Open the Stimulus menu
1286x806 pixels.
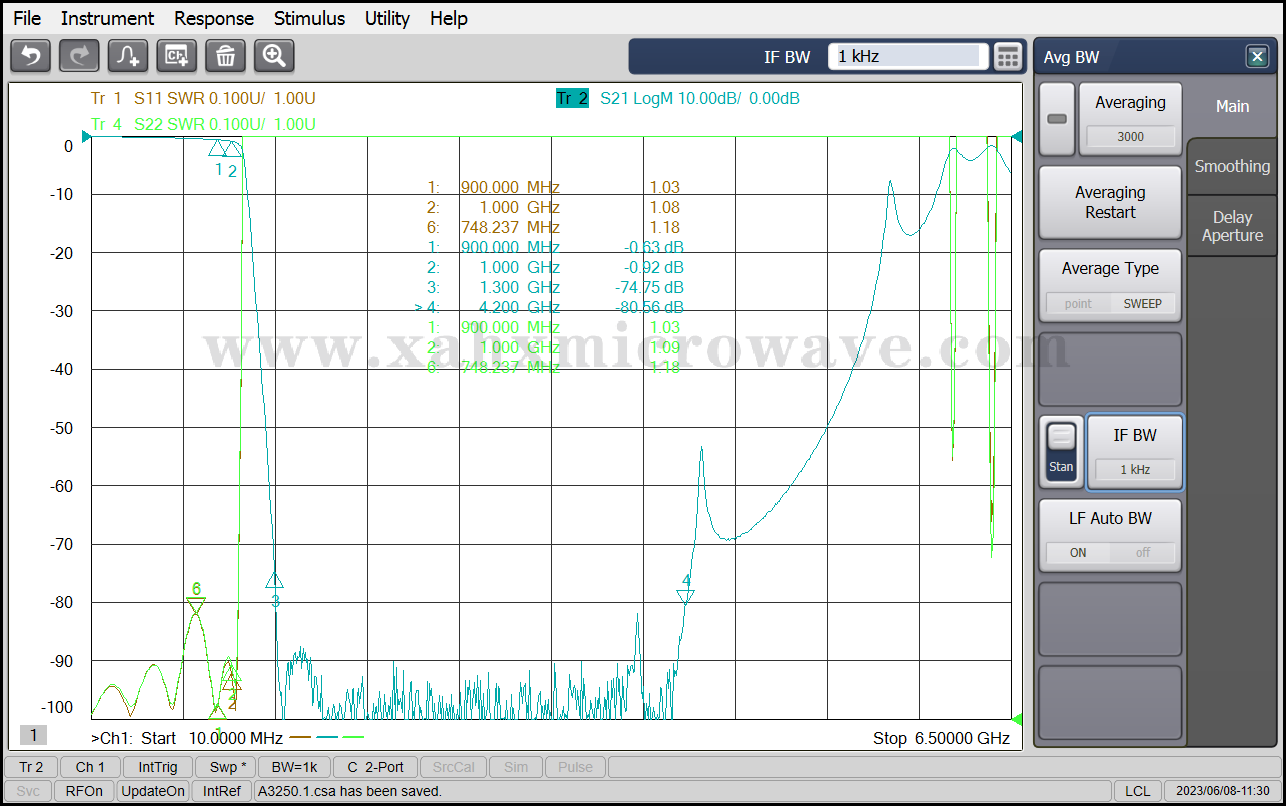(309, 18)
